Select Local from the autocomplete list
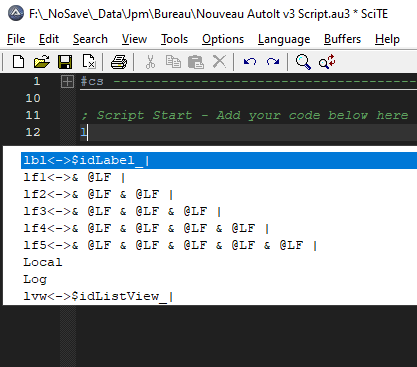This screenshot has height=367, width=417. [x=219, y=262]
